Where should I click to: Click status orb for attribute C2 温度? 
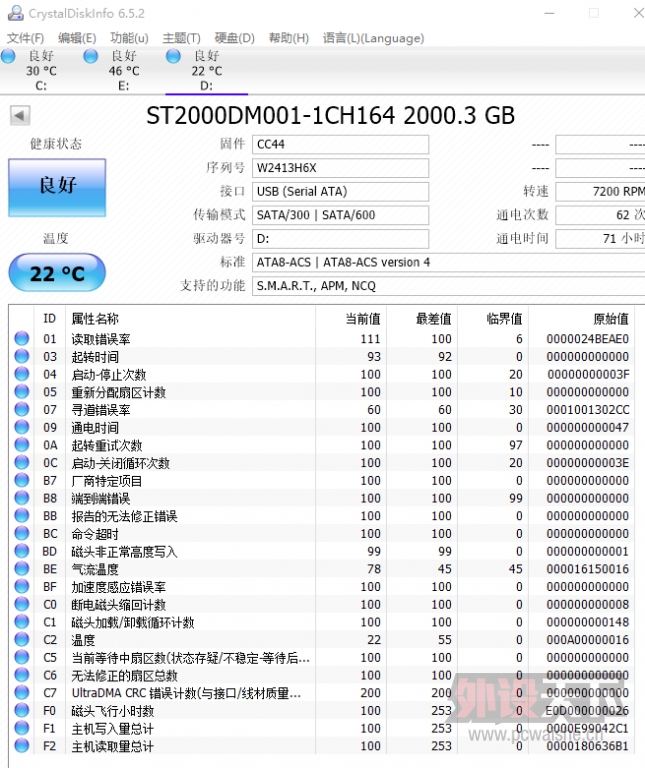tap(21, 640)
